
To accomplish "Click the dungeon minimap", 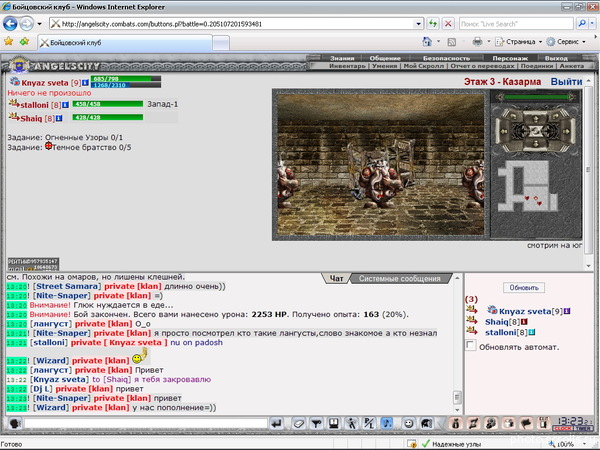I will [x=527, y=186].
